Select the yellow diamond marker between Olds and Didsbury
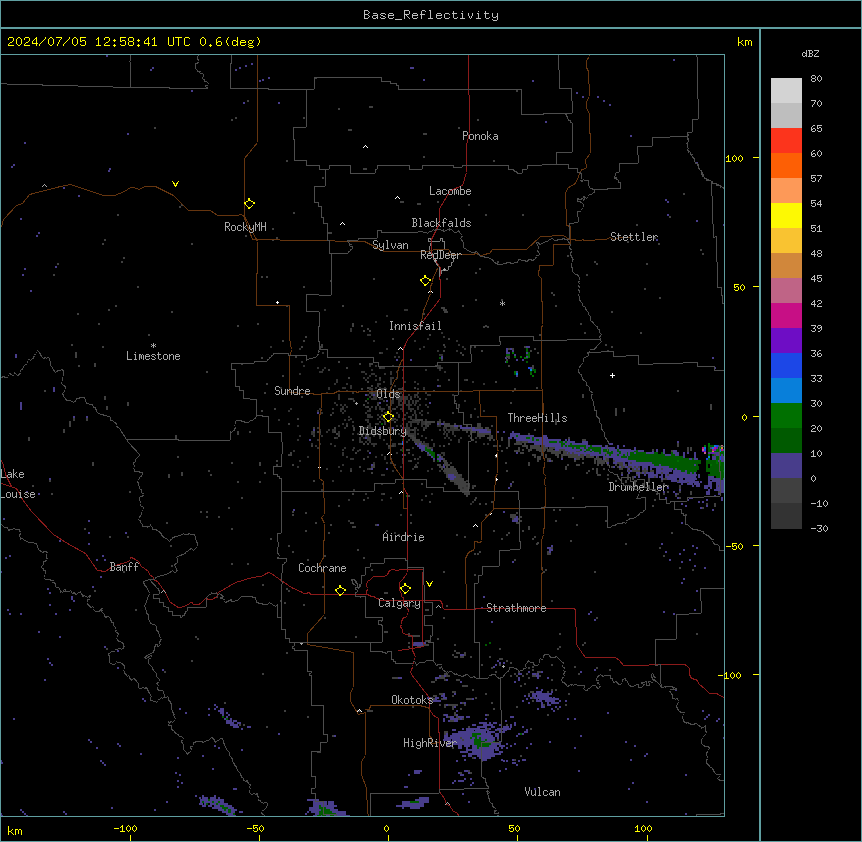 click(388, 417)
